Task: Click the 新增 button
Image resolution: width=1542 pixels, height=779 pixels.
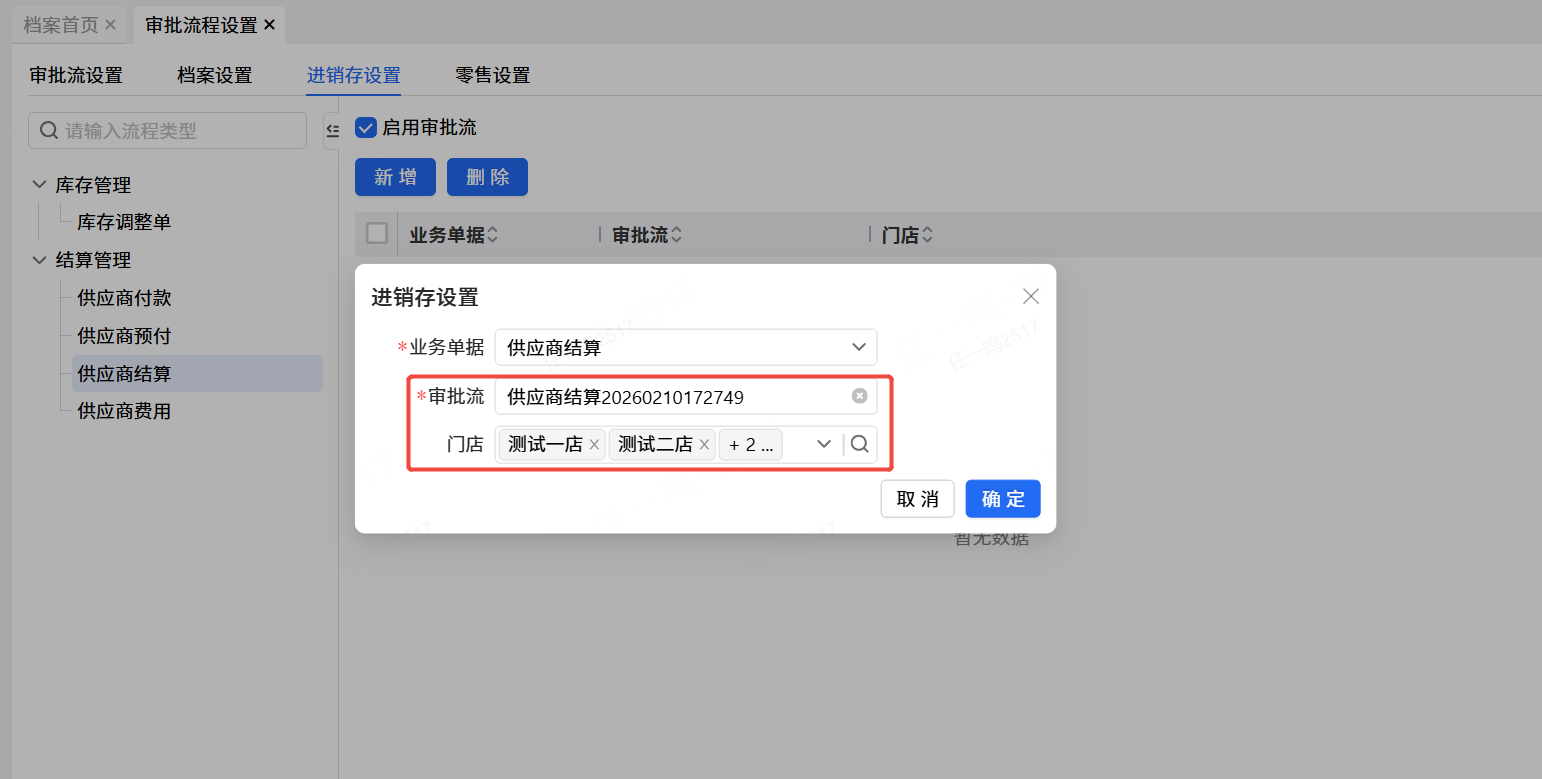Action: click(x=396, y=177)
